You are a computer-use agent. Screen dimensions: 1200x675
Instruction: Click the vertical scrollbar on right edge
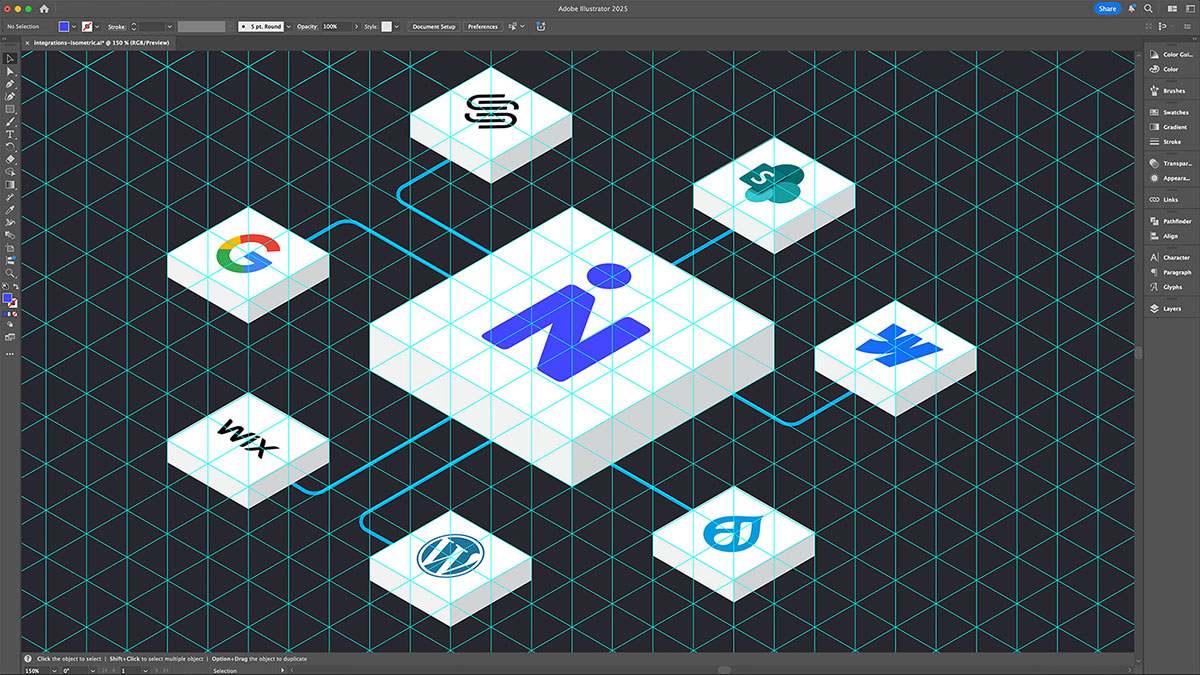click(x=1138, y=353)
